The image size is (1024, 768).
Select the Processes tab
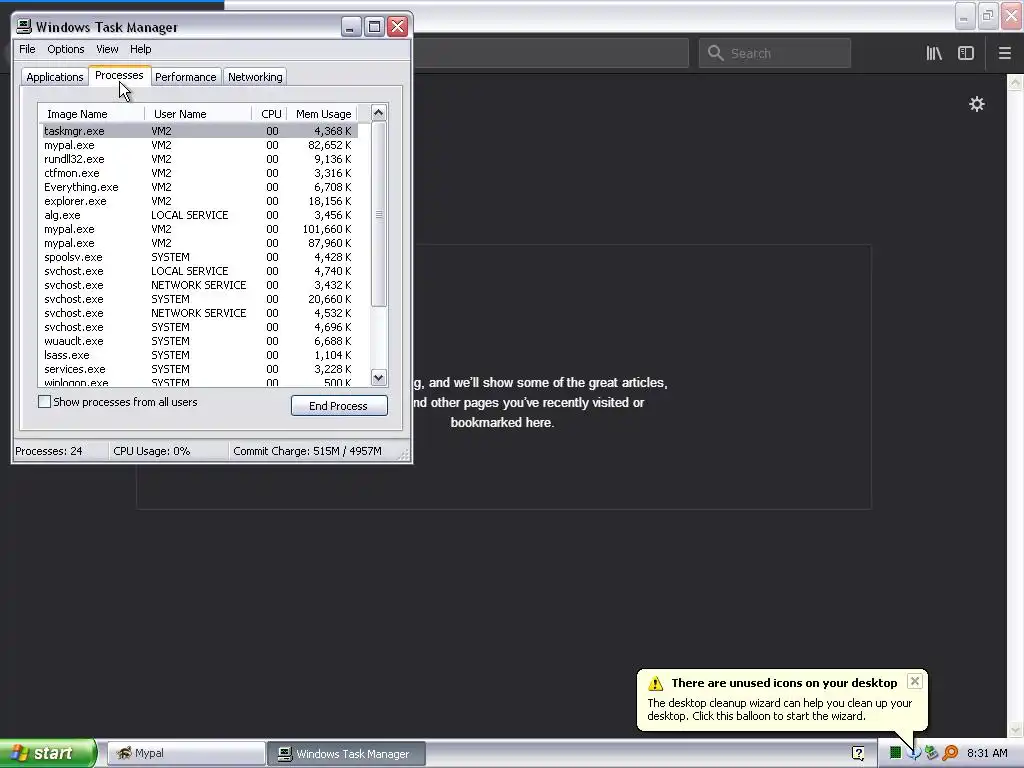point(119,75)
